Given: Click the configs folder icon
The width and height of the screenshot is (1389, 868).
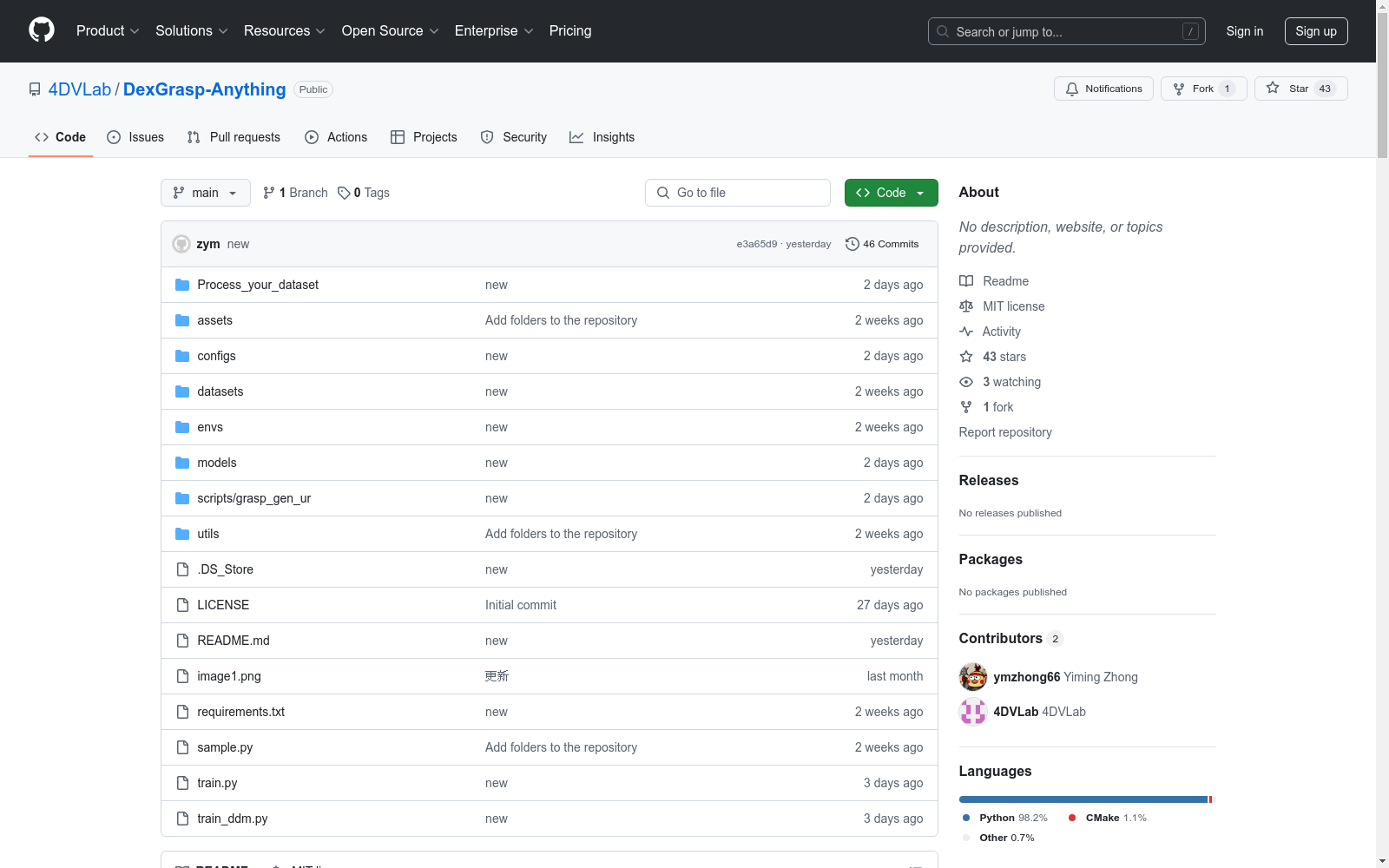Looking at the screenshot, I should [x=182, y=356].
